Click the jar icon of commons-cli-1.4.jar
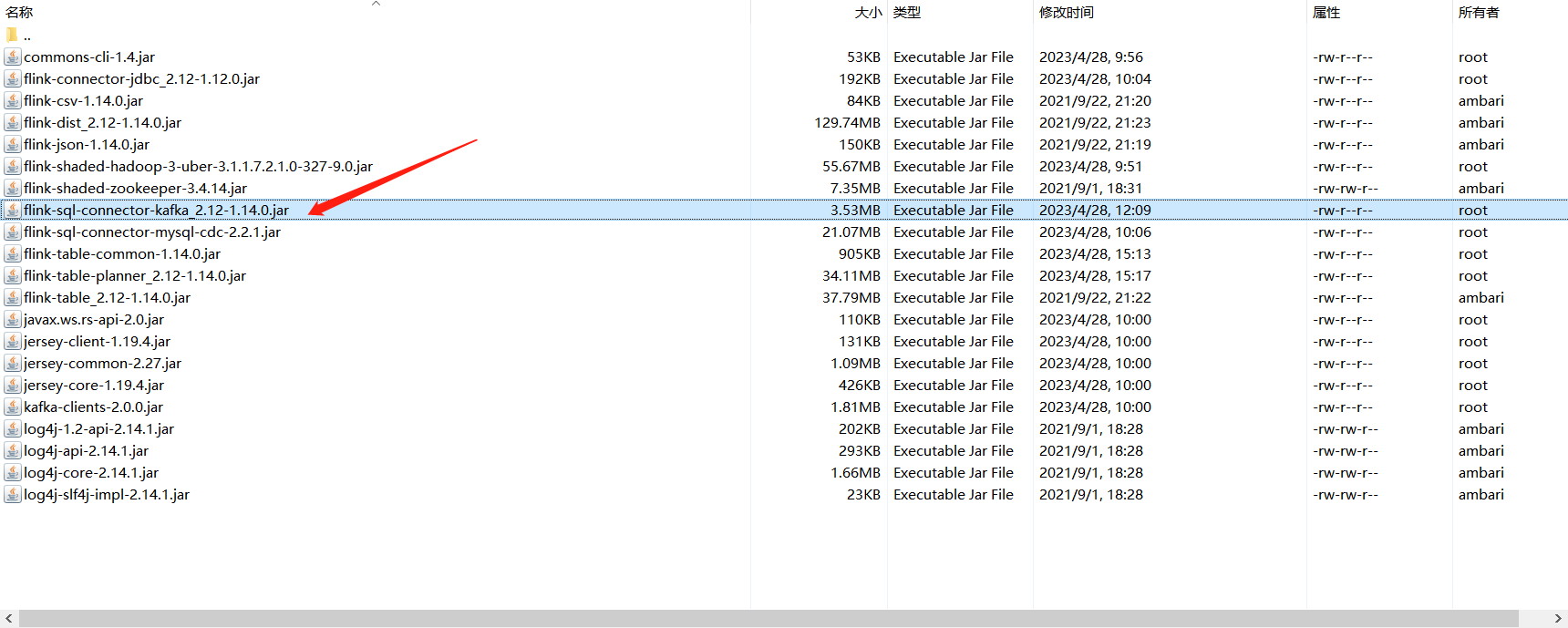 (x=13, y=57)
